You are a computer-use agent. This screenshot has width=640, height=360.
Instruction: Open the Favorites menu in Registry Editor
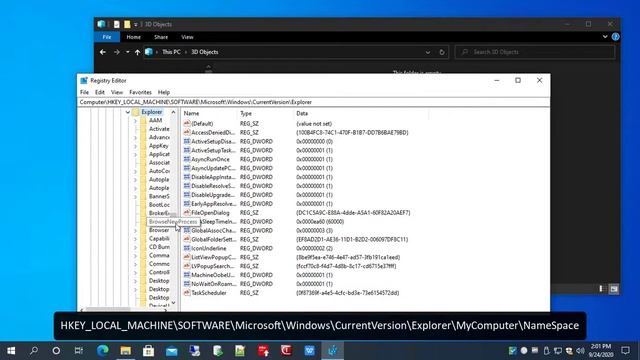point(140,92)
